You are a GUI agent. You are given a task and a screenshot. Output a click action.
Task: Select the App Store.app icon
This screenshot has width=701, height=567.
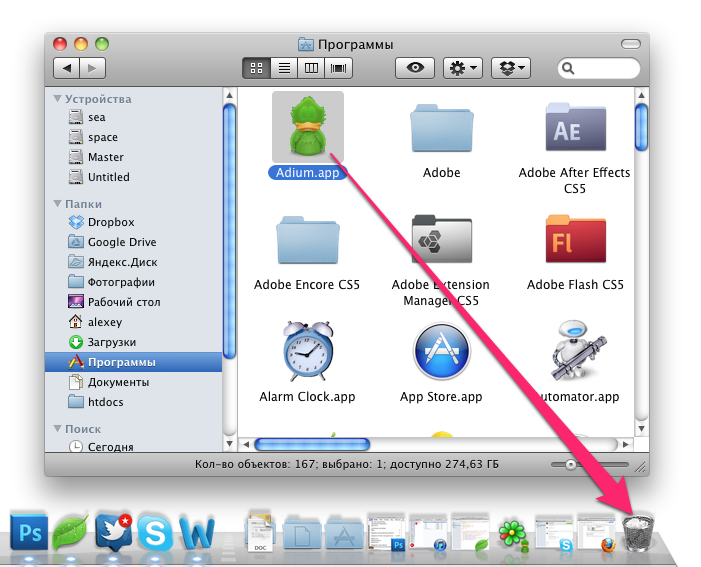point(442,351)
